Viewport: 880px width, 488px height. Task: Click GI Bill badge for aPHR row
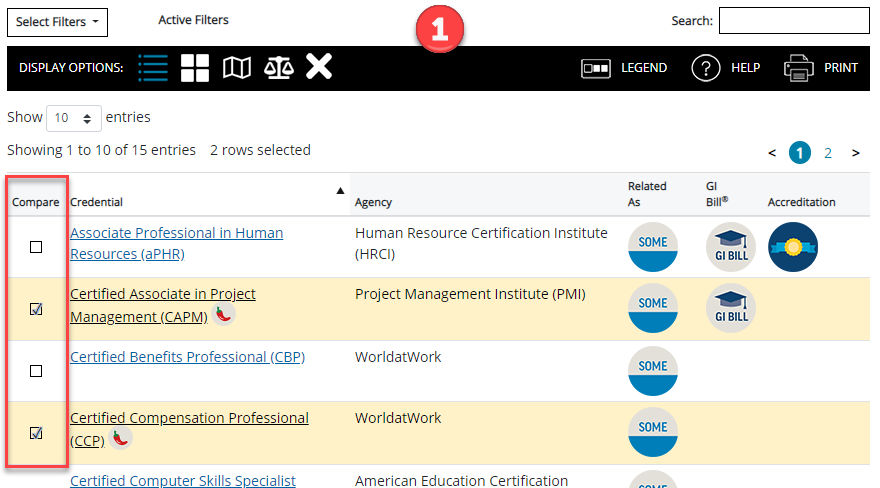731,247
